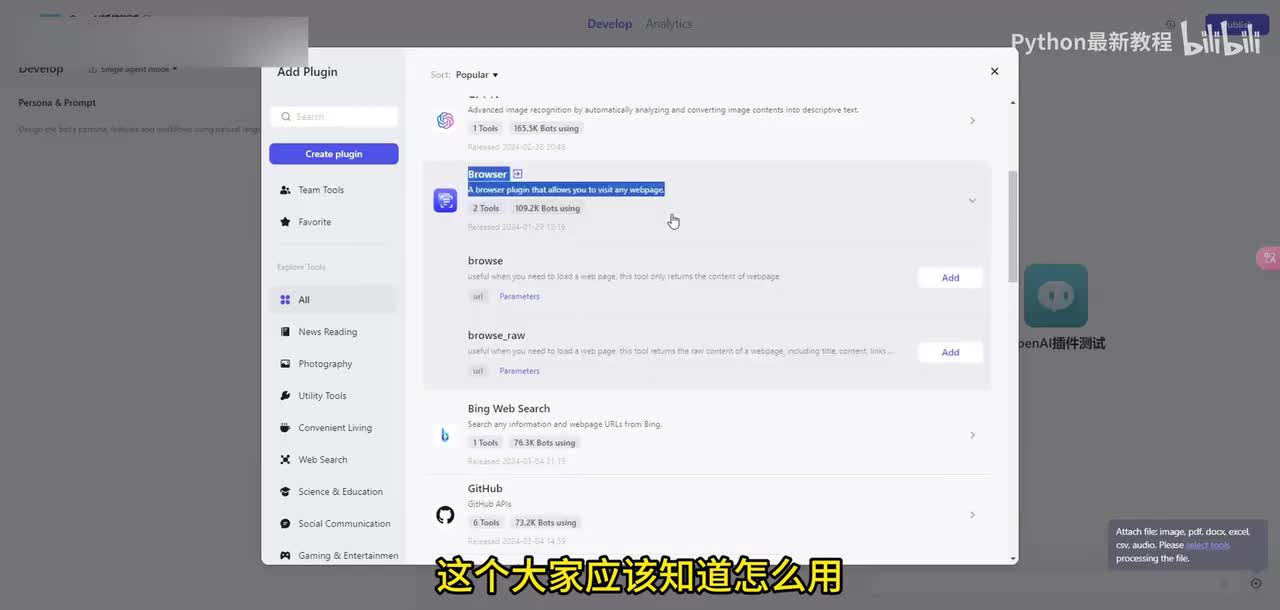Viewport: 1280px width, 610px height.
Task: Click the Convenient Living icon
Action: click(285, 428)
